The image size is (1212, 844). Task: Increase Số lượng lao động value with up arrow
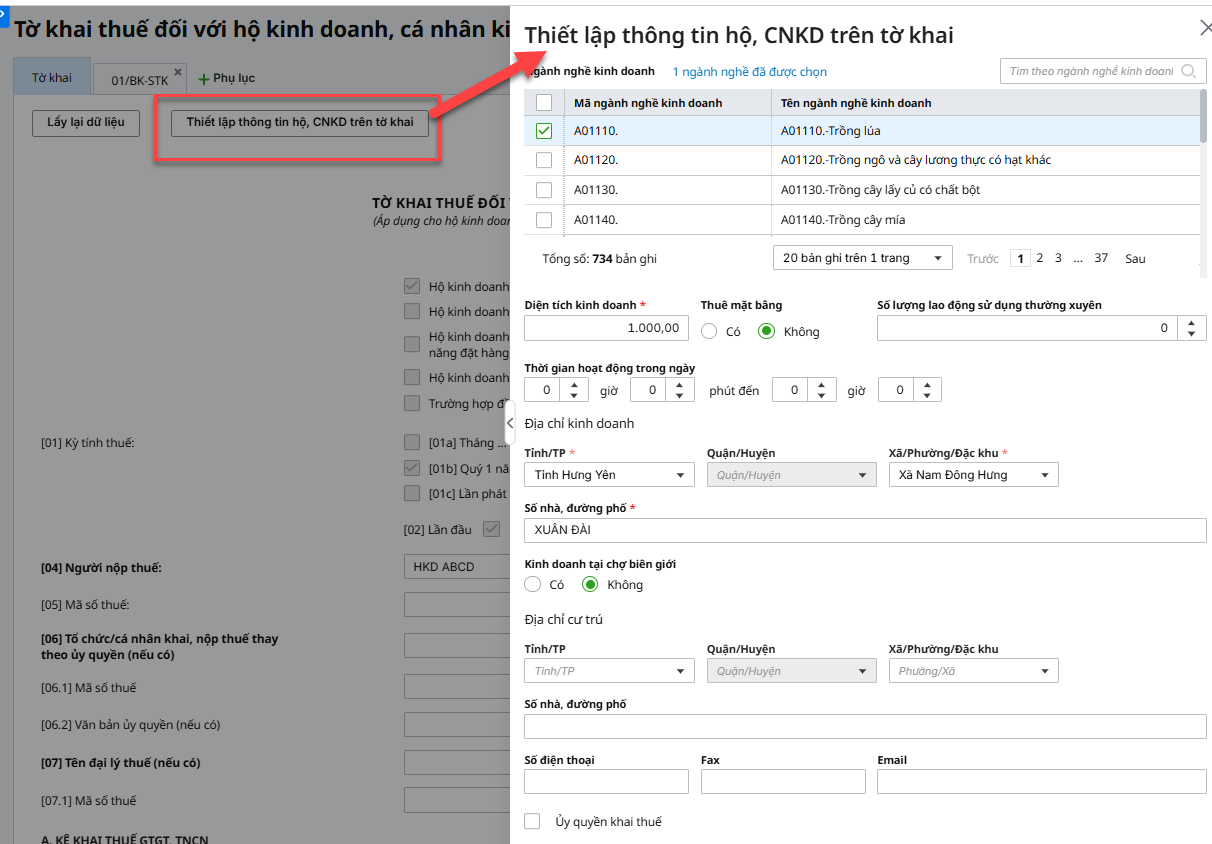pos(1191,322)
